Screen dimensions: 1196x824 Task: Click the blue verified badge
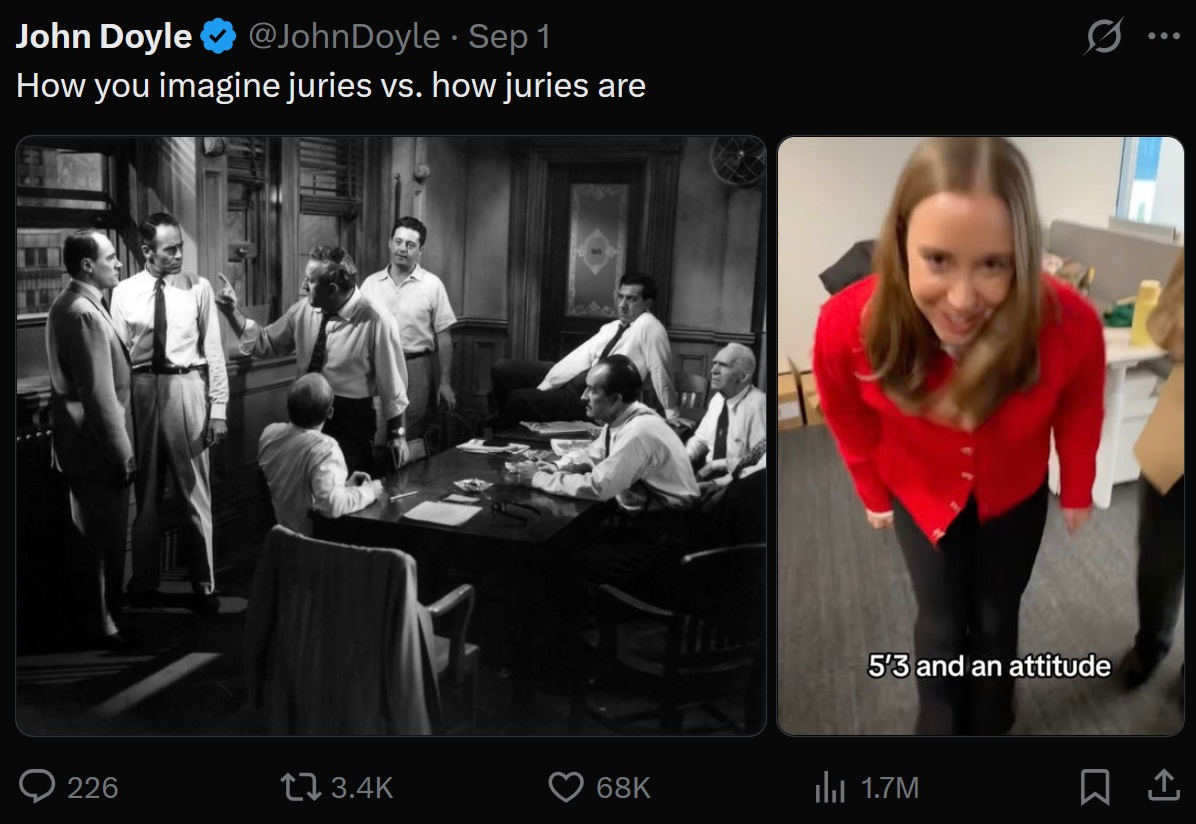click(218, 36)
